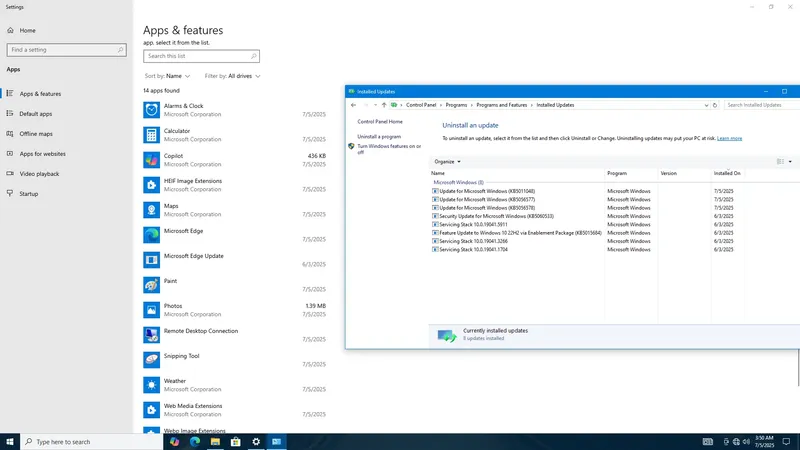Click the Uninstall a program link
Screen dimensions: 800x450
click(379, 137)
